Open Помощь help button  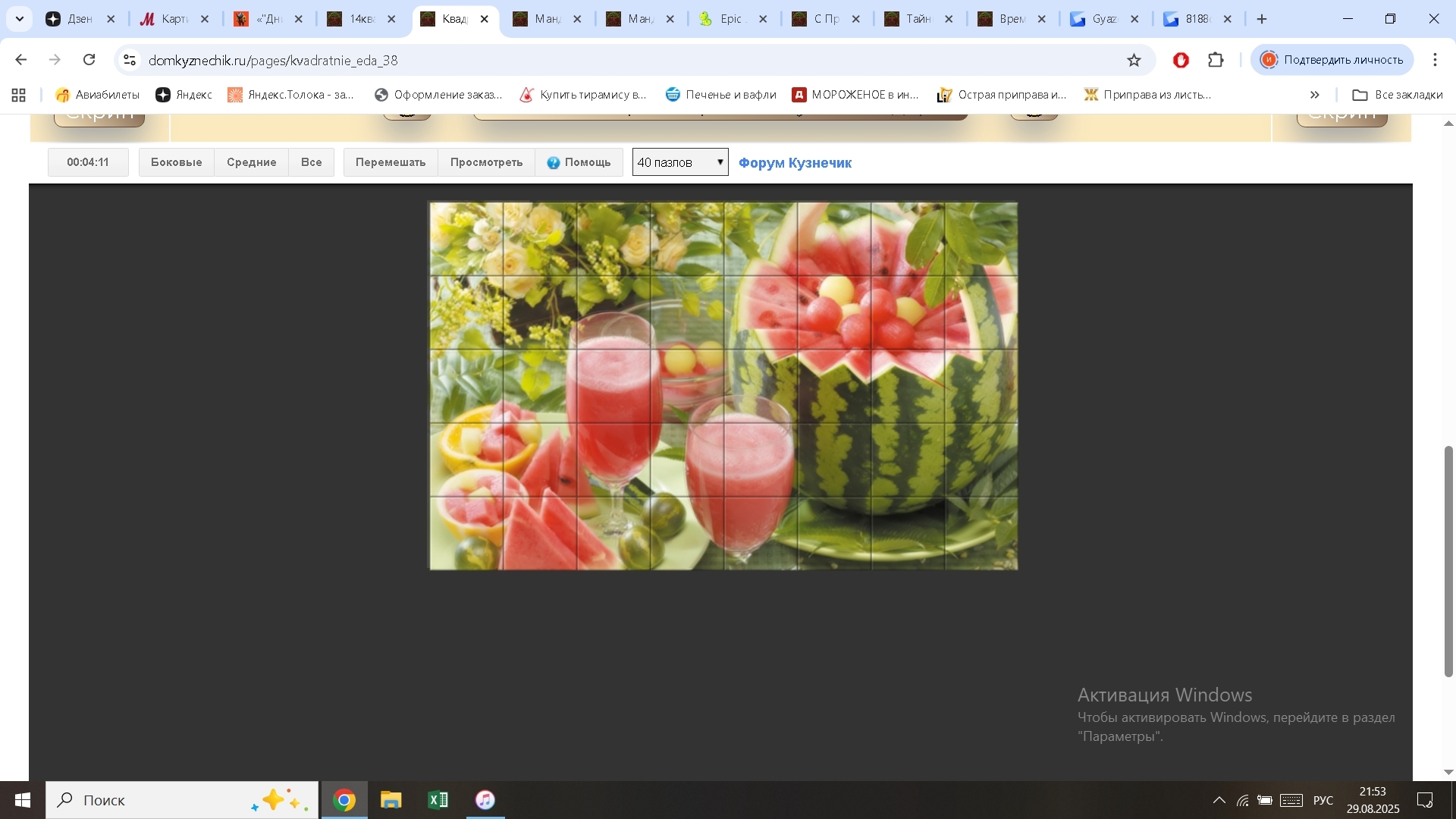(x=579, y=162)
